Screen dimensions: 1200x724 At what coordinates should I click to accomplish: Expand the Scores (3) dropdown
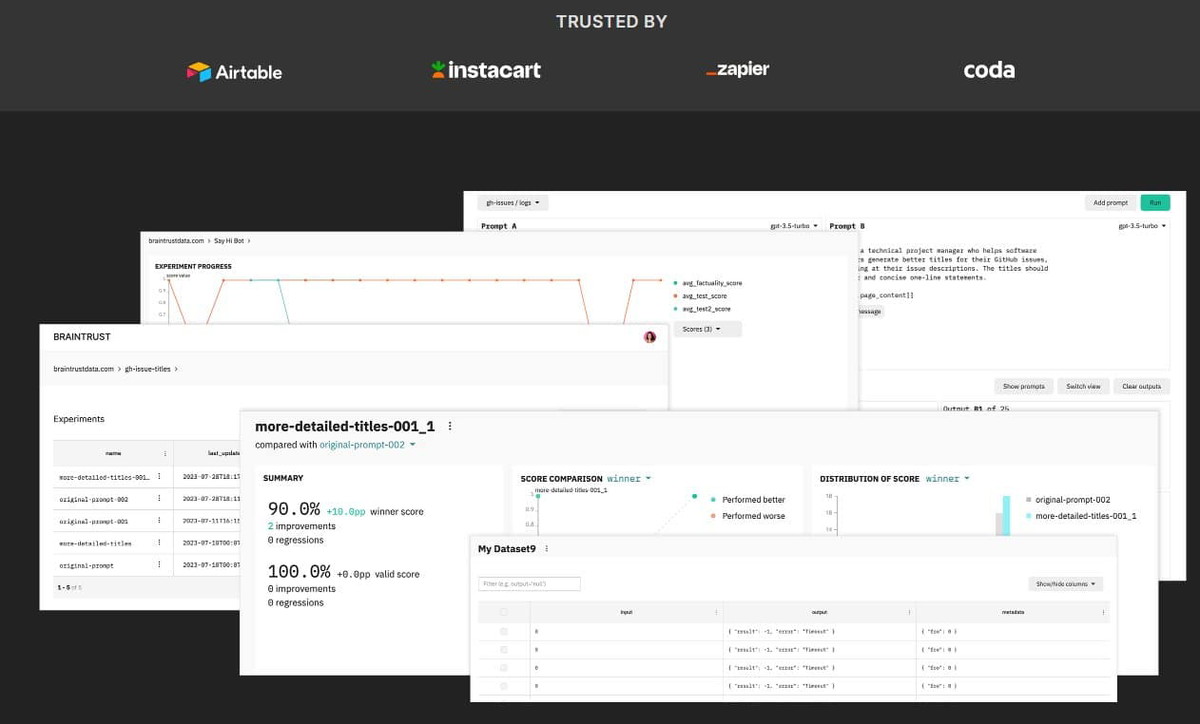[x=707, y=329]
